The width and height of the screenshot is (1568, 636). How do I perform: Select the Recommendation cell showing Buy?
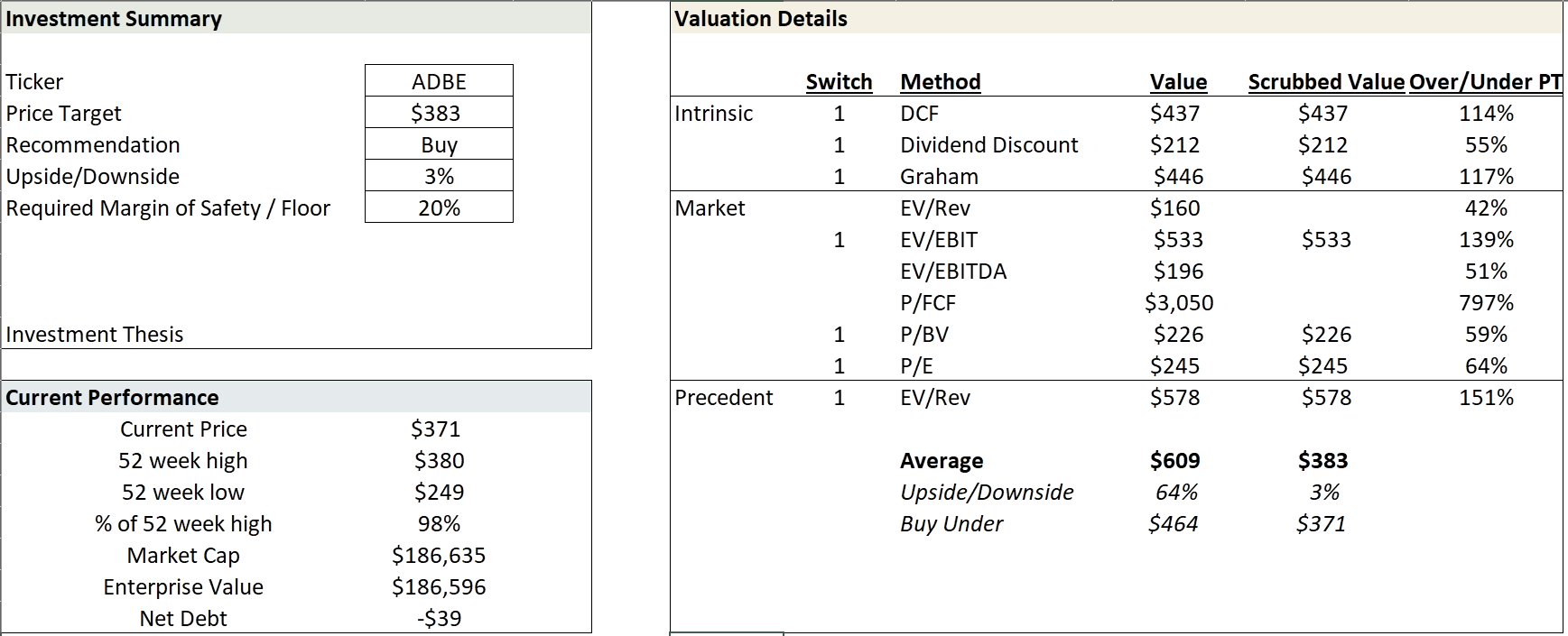[x=439, y=144]
